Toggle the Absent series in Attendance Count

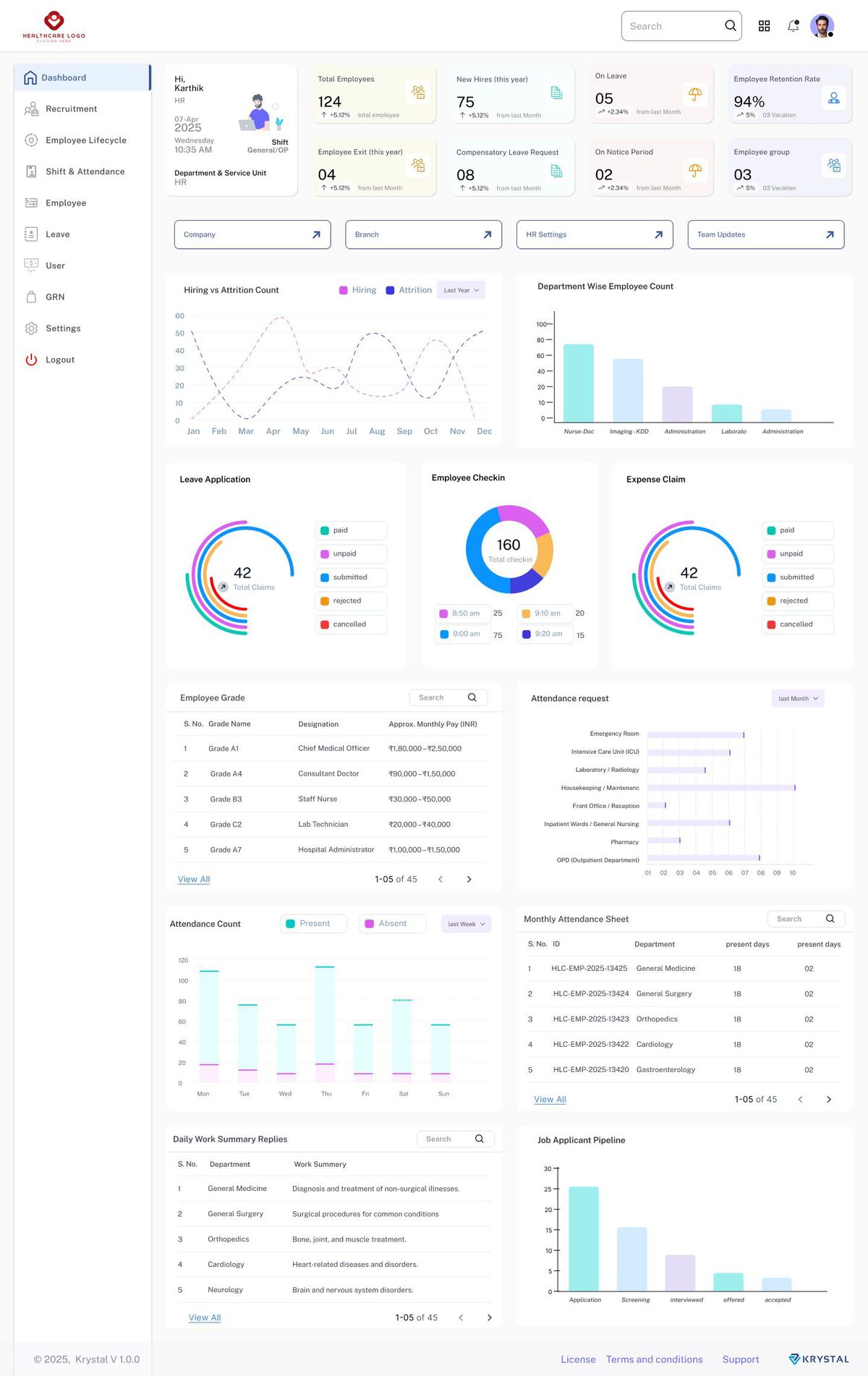click(392, 924)
